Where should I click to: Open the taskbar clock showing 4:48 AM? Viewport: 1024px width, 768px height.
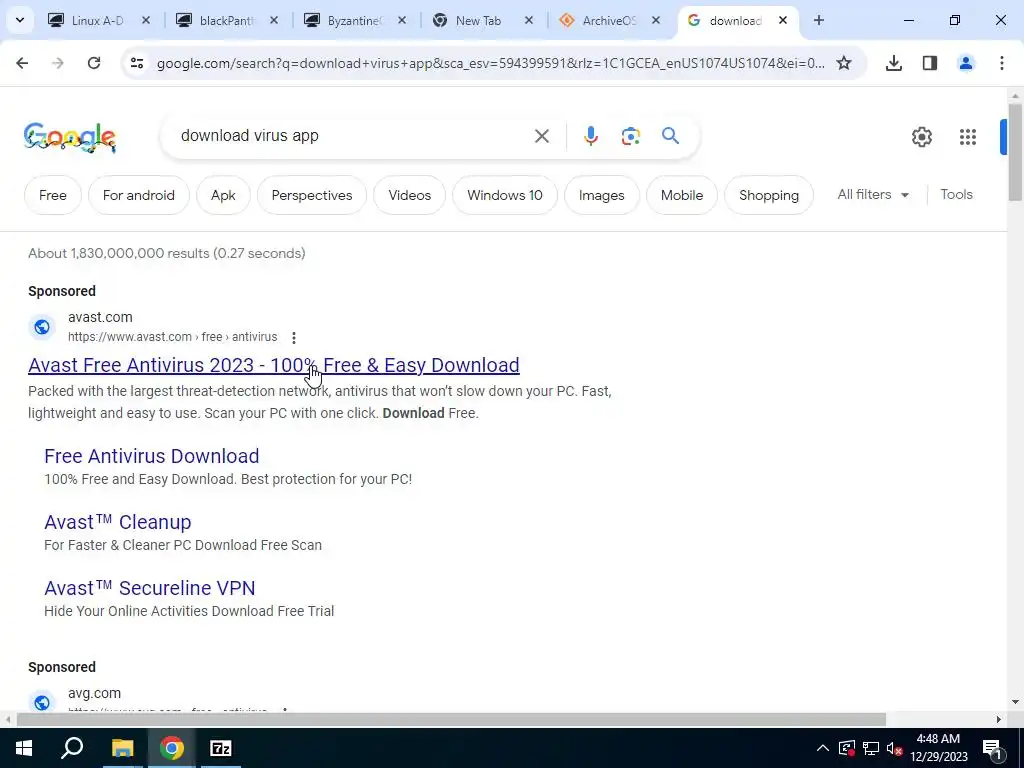[x=938, y=748]
